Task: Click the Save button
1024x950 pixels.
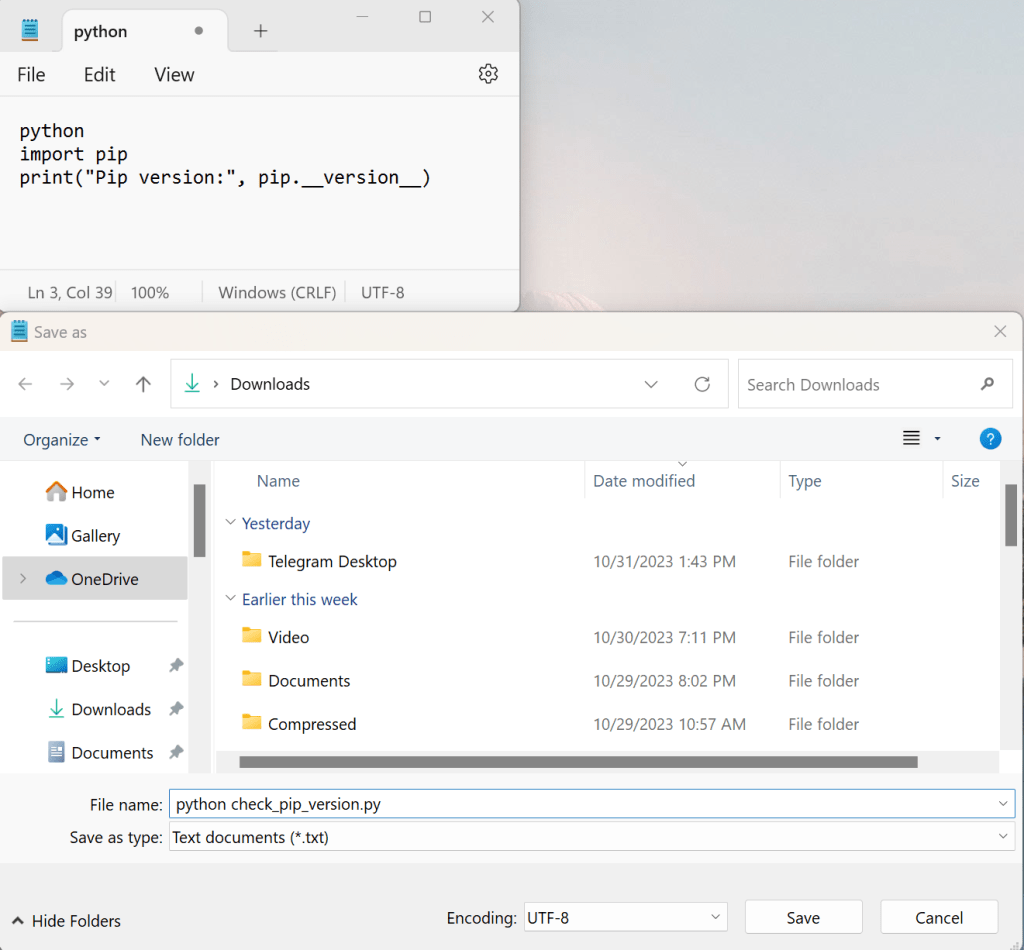Action: tap(803, 917)
